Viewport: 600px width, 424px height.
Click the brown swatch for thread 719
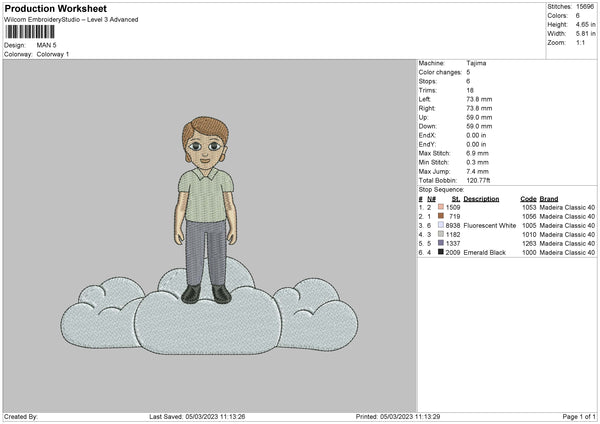[440, 216]
